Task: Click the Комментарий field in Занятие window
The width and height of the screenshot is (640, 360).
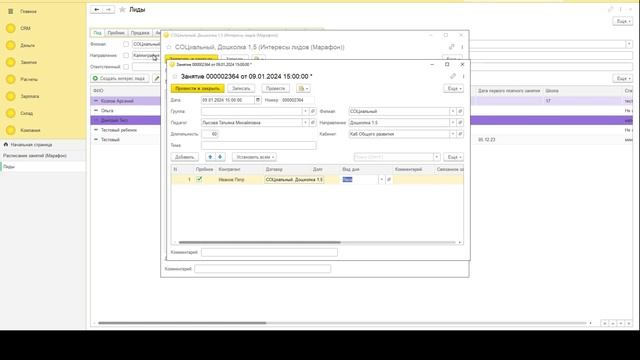Action: click(269, 253)
